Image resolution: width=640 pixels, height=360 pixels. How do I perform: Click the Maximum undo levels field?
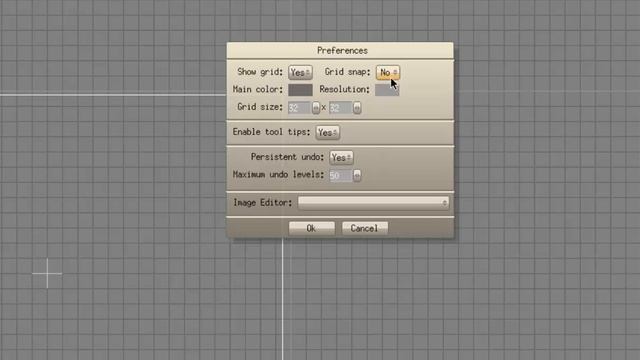point(341,176)
